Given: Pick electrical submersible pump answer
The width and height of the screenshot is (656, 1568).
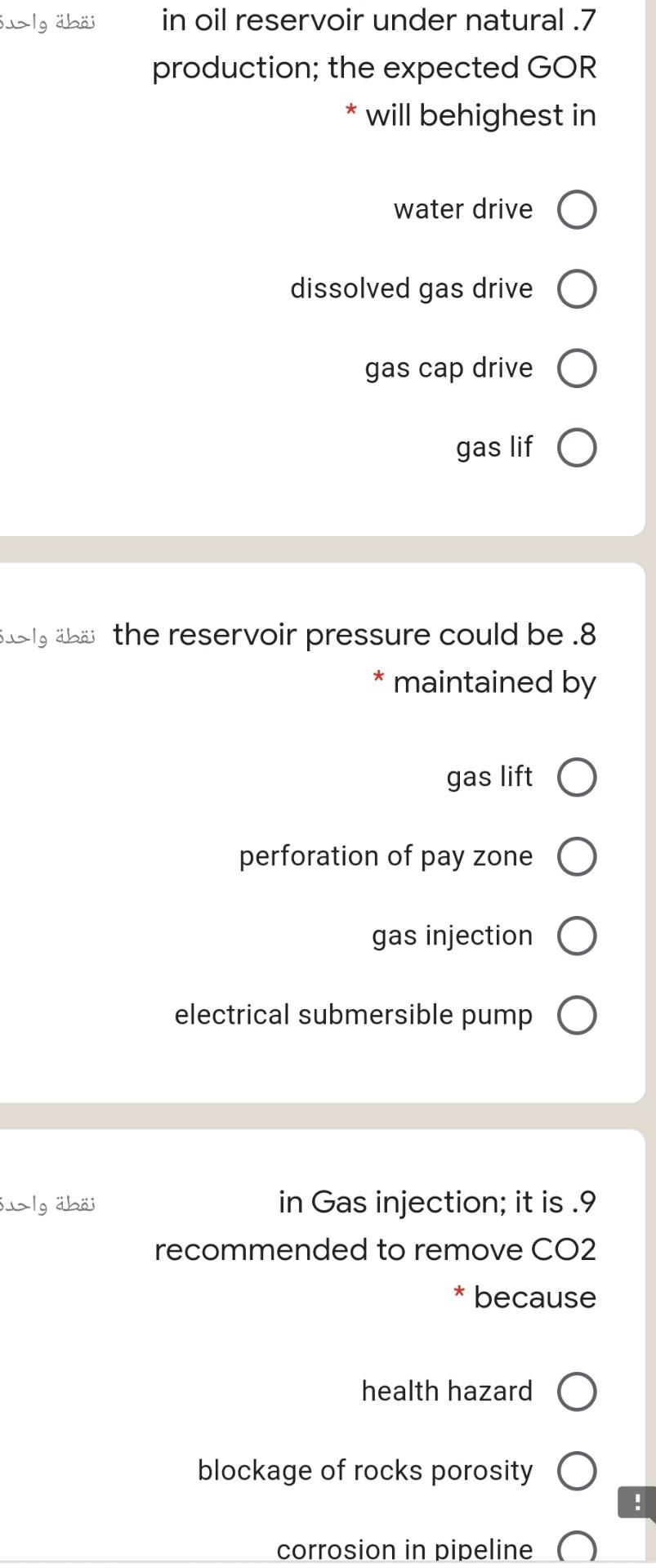Looking at the screenshot, I should click(576, 1015).
